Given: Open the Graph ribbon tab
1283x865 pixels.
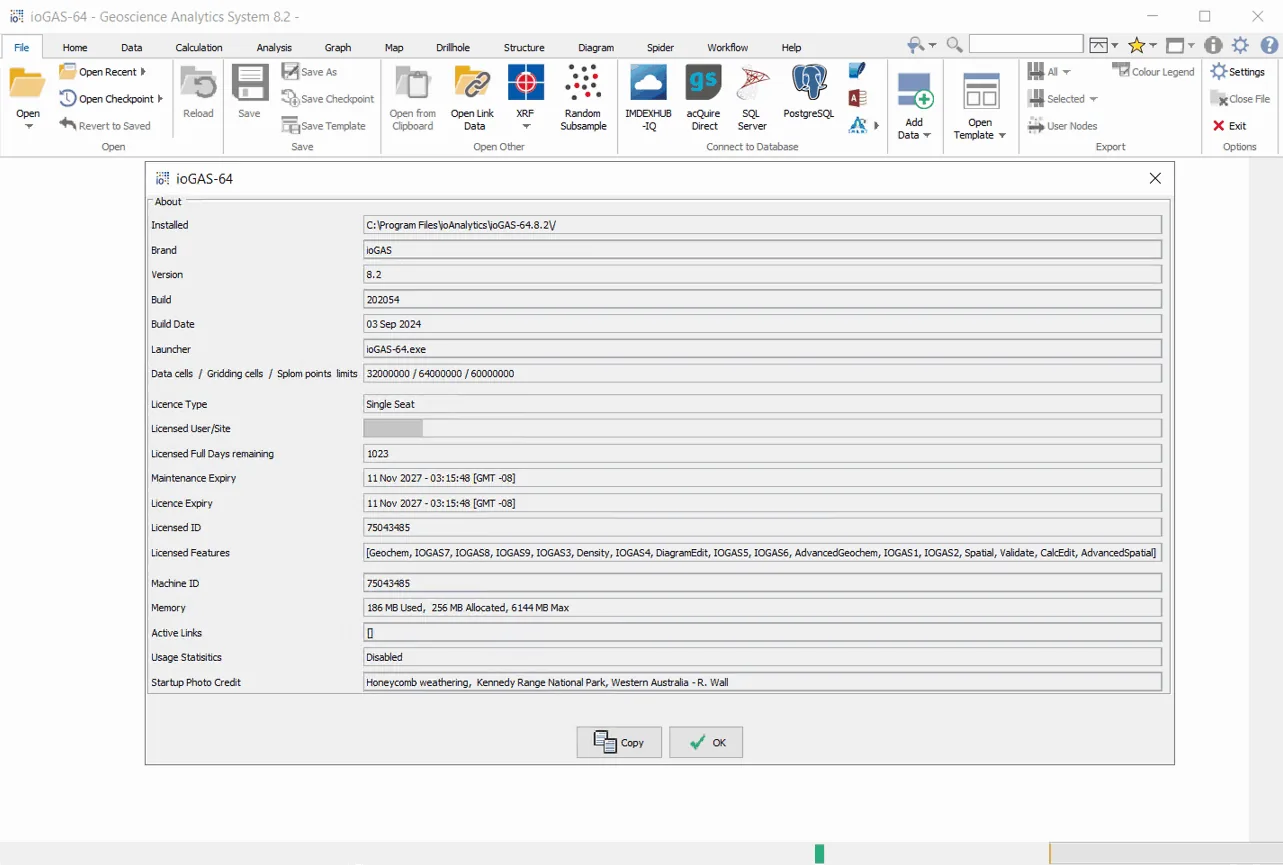Looking at the screenshot, I should click(x=338, y=47).
